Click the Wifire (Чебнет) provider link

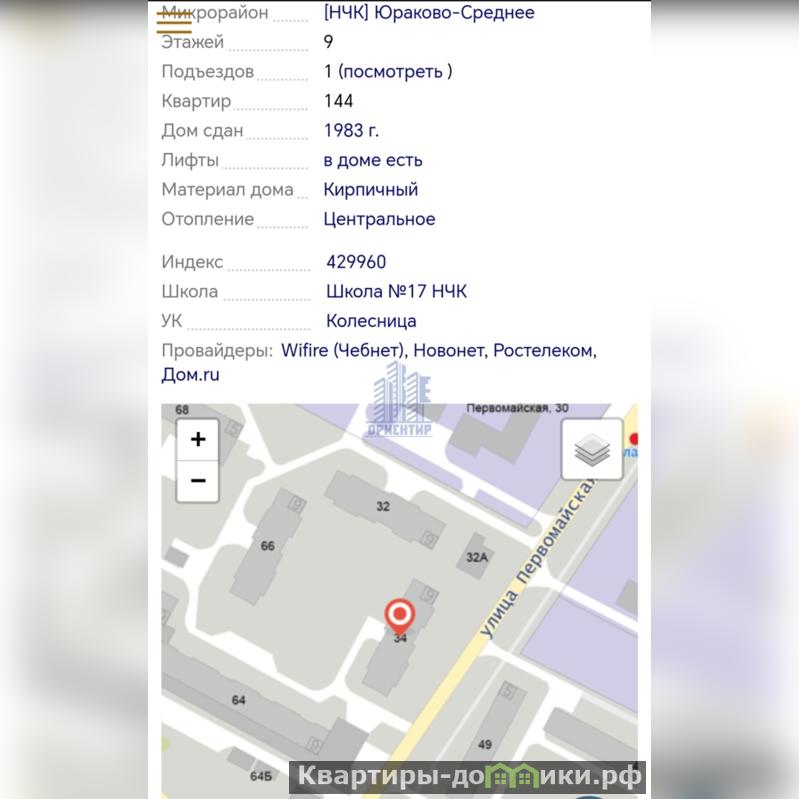pyautogui.click(x=344, y=351)
